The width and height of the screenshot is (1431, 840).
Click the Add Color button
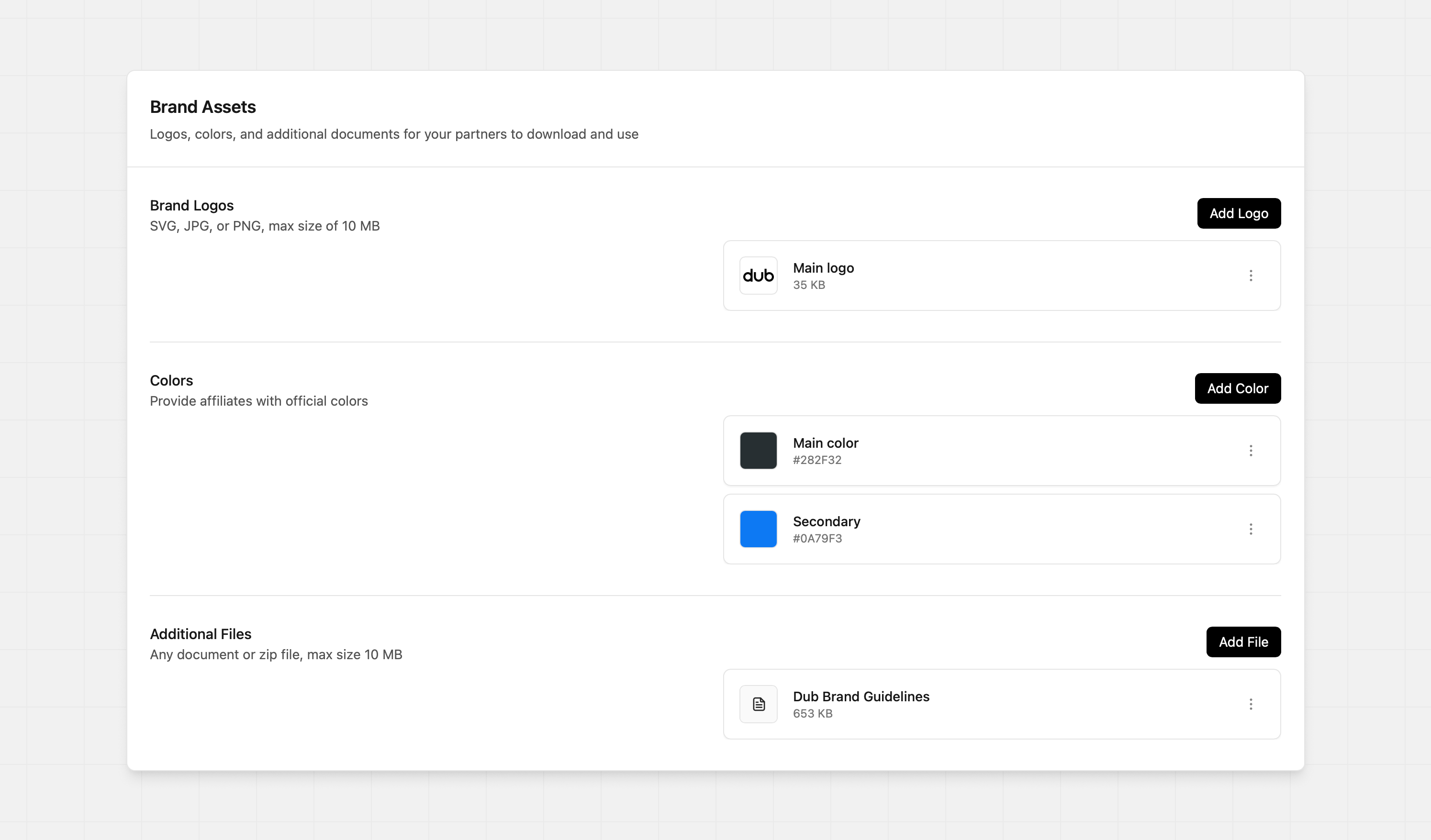pyautogui.click(x=1237, y=389)
